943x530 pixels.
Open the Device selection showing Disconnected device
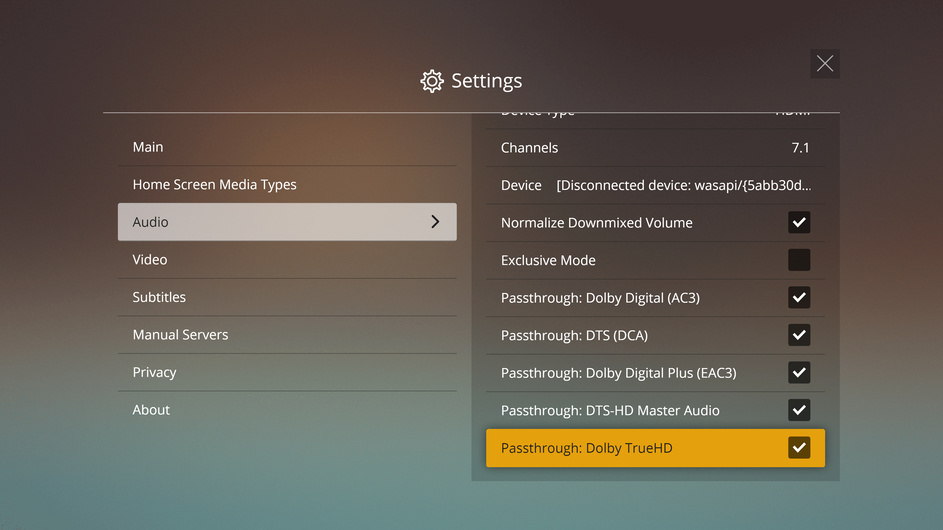click(655, 185)
